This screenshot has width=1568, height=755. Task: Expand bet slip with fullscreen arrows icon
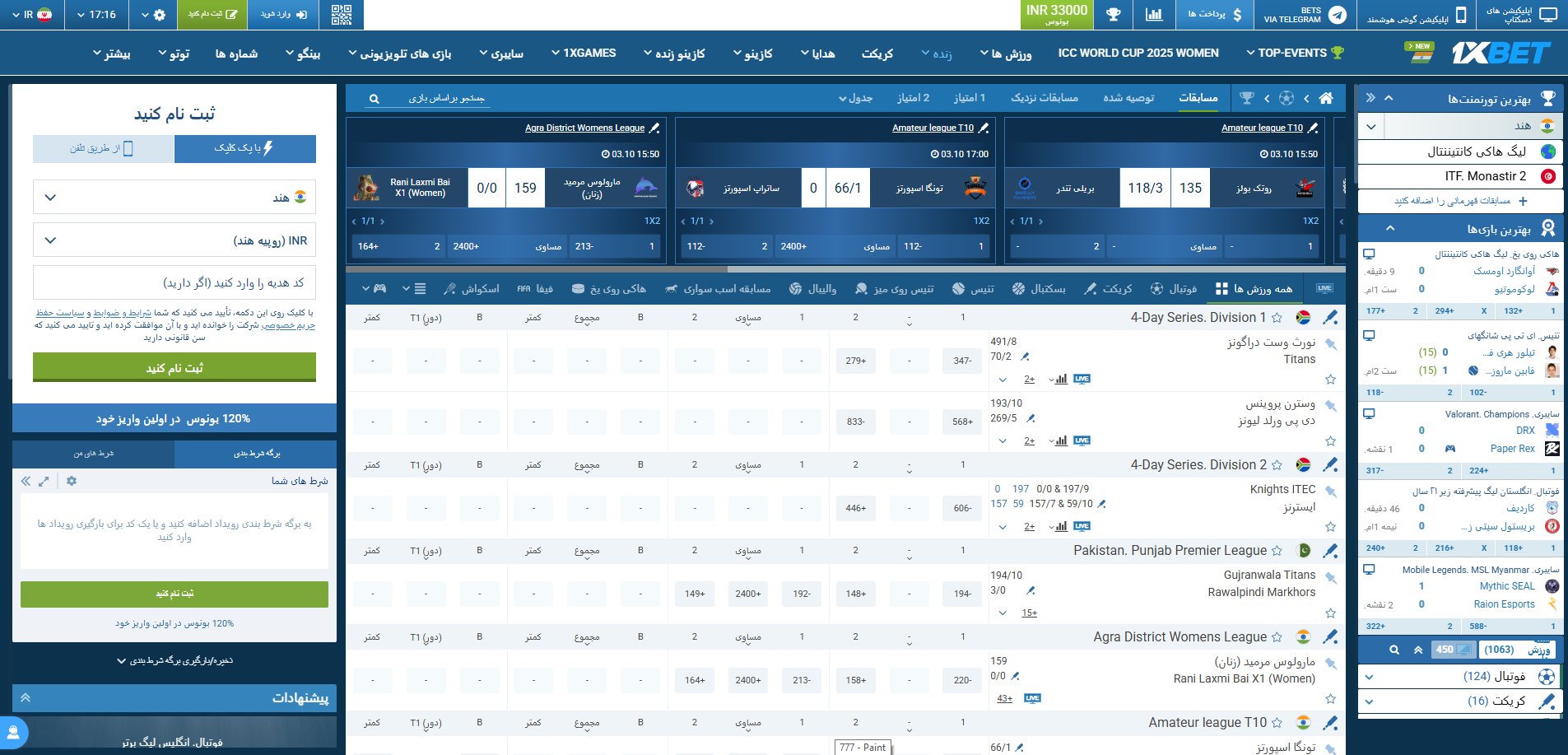click(x=44, y=481)
